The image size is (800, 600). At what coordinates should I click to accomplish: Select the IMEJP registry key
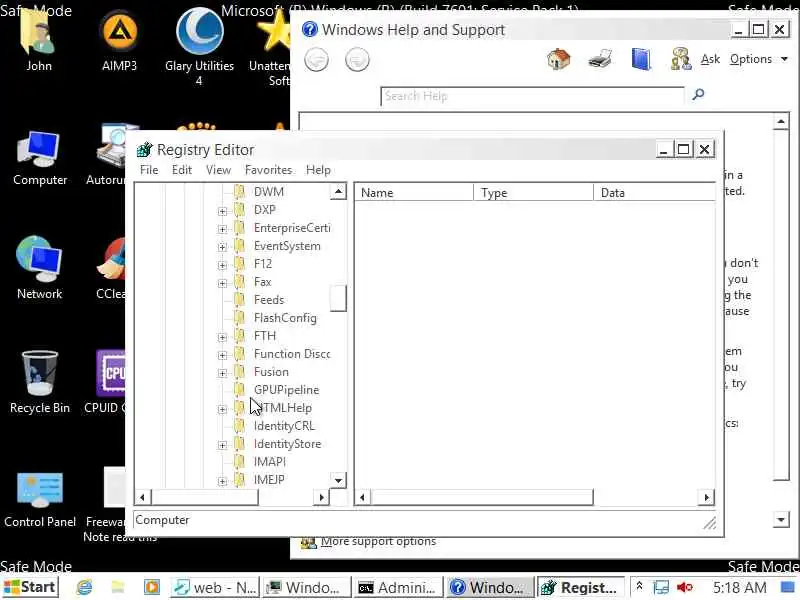click(269, 480)
